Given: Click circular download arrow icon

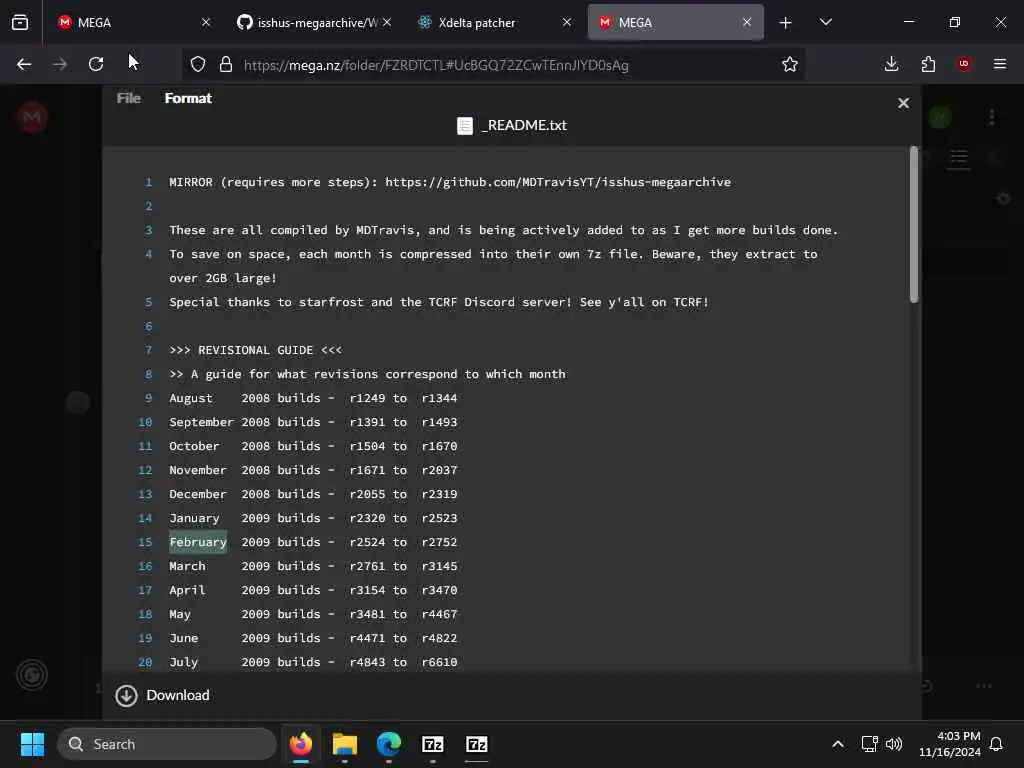Looking at the screenshot, I should pos(126,696).
